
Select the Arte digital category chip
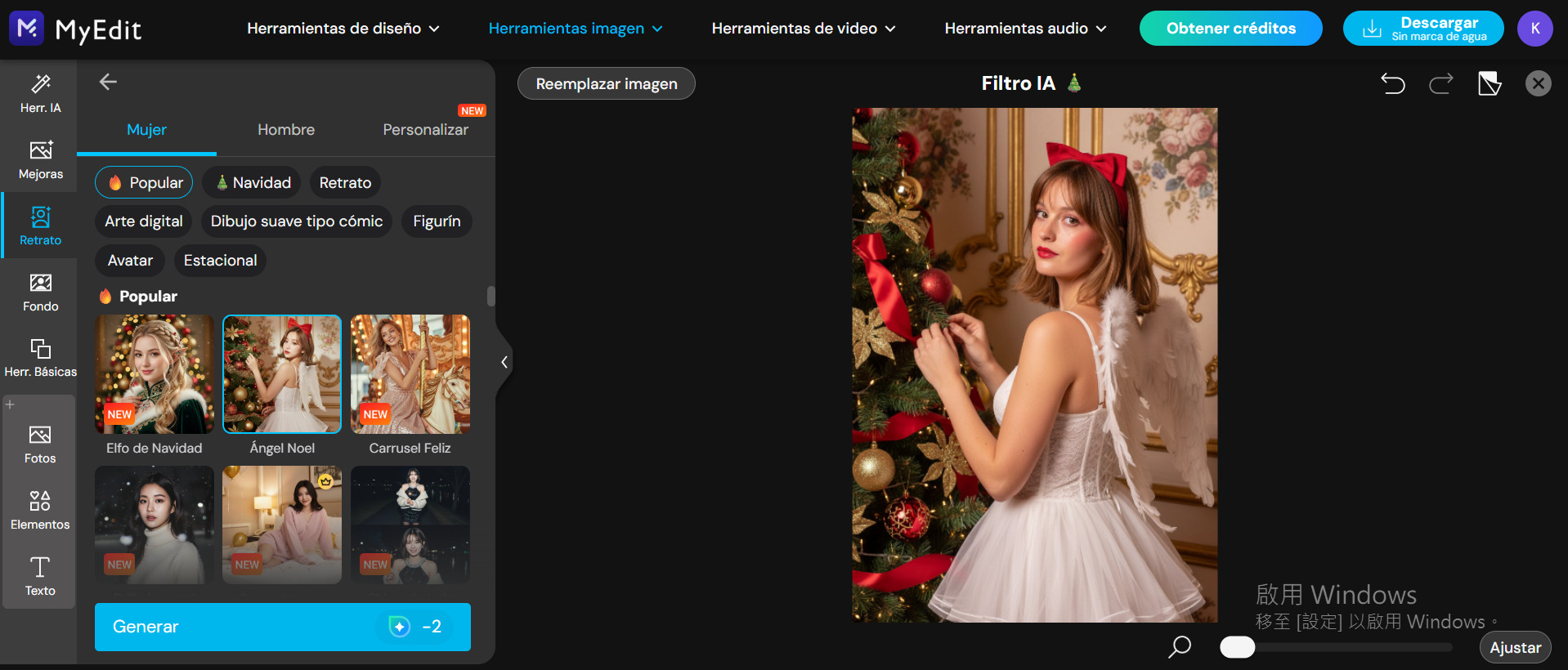click(144, 221)
